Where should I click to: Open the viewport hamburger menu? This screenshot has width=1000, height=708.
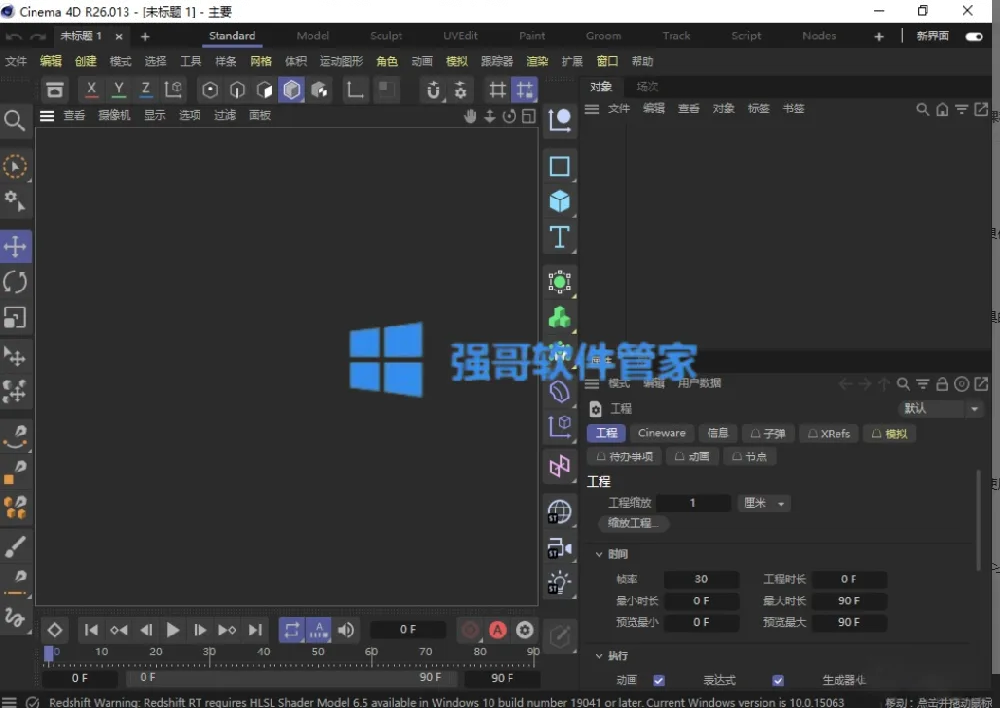point(47,115)
